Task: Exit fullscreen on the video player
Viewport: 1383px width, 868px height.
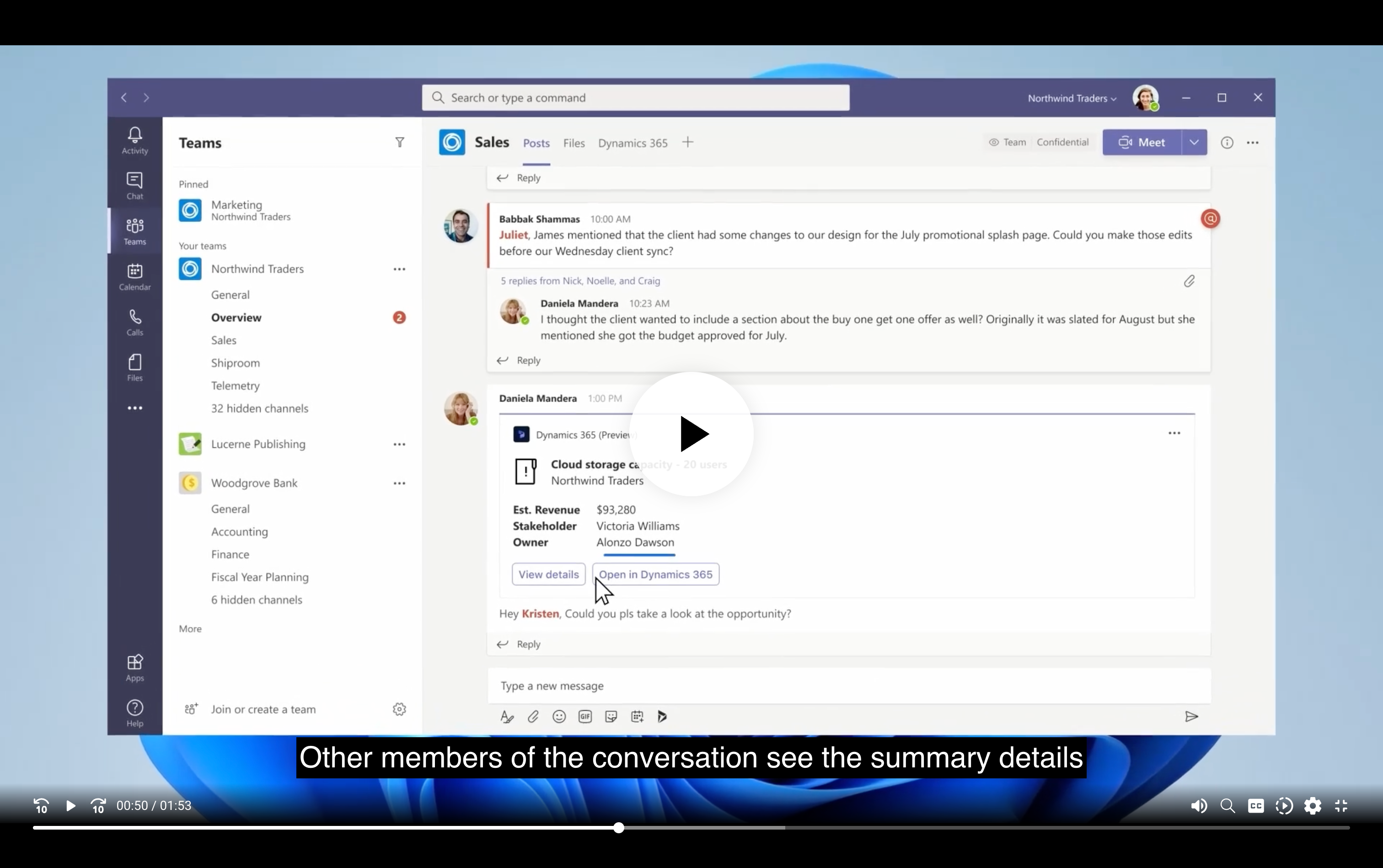Action: (x=1341, y=806)
